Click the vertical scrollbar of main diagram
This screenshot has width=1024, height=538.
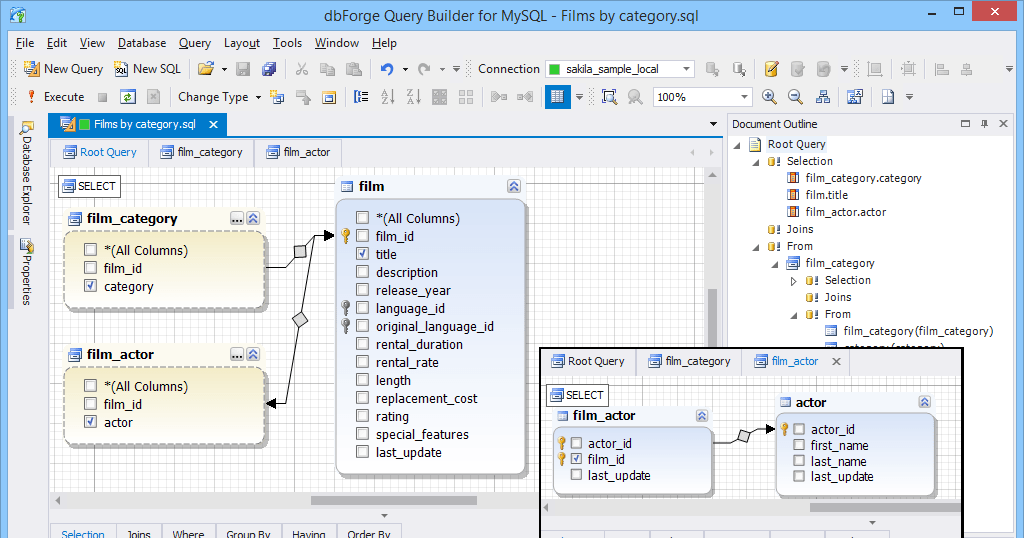tap(712, 317)
